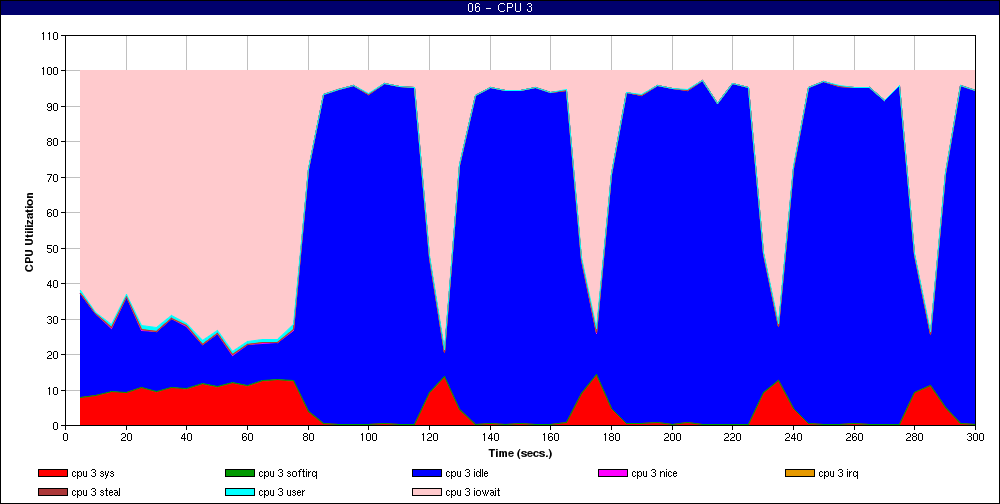Viewport: 1000px width, 504px height.
Task: Click the magenta cpu 3 nice legend swatch
Action: (x=612, y=473)
